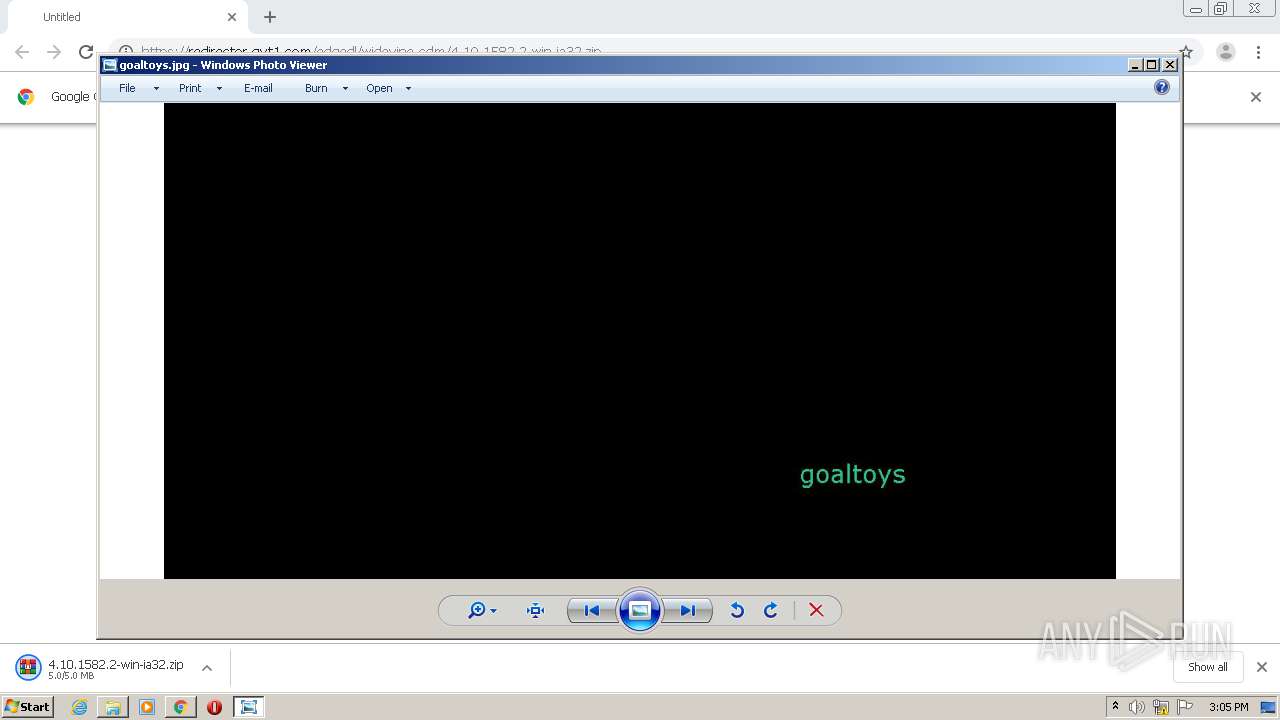Viewport: 1280px width, 720px height.
Task: Click the volume speaker tray icon
Action: 1136,707
